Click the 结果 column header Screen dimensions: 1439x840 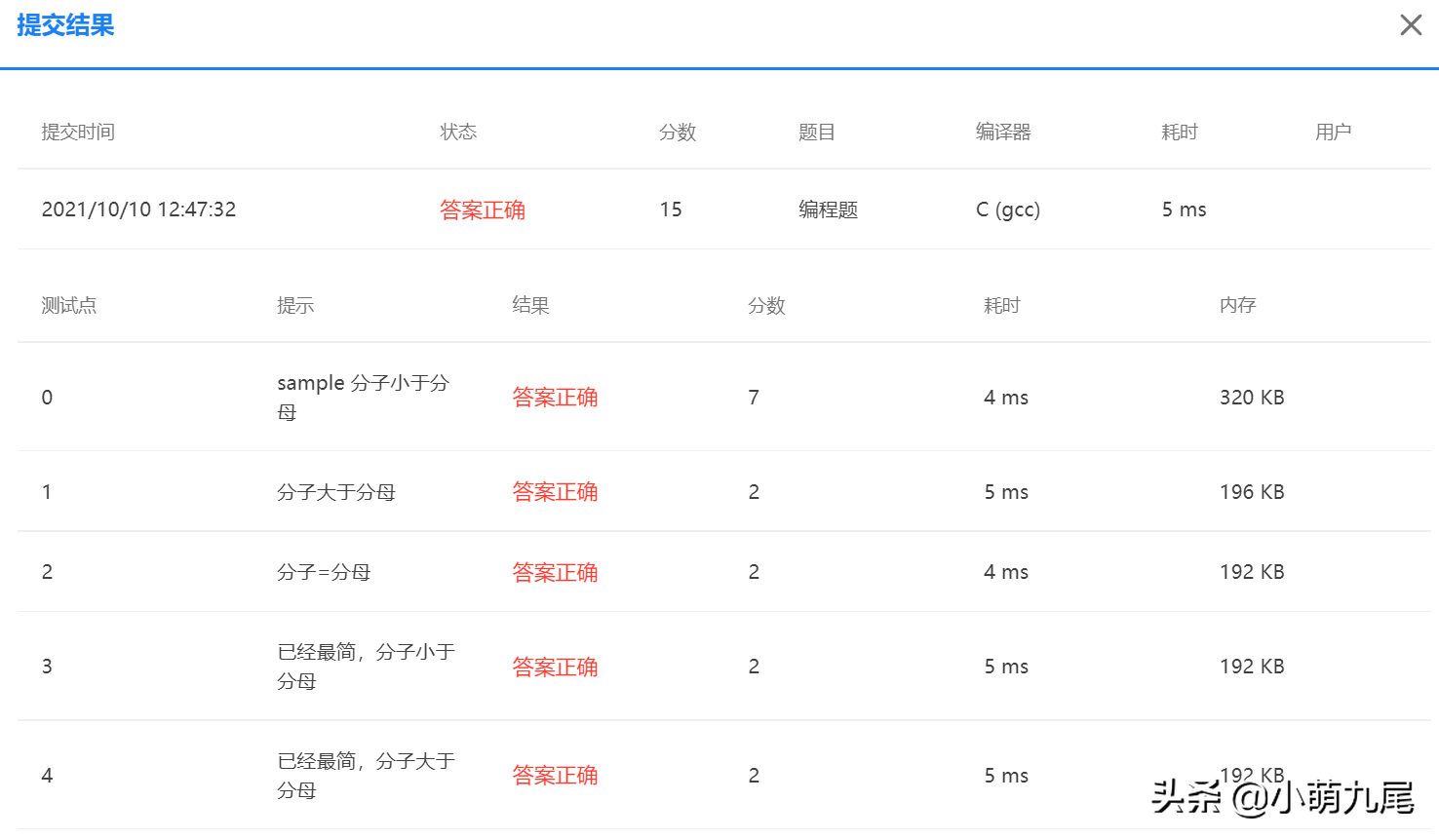point(530,305)
